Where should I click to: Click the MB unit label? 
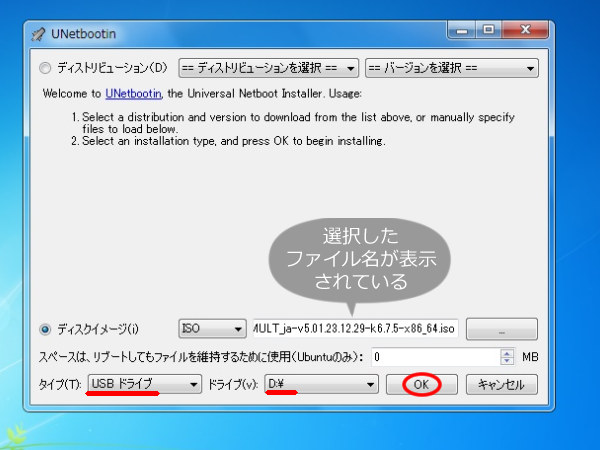(530, 357)
